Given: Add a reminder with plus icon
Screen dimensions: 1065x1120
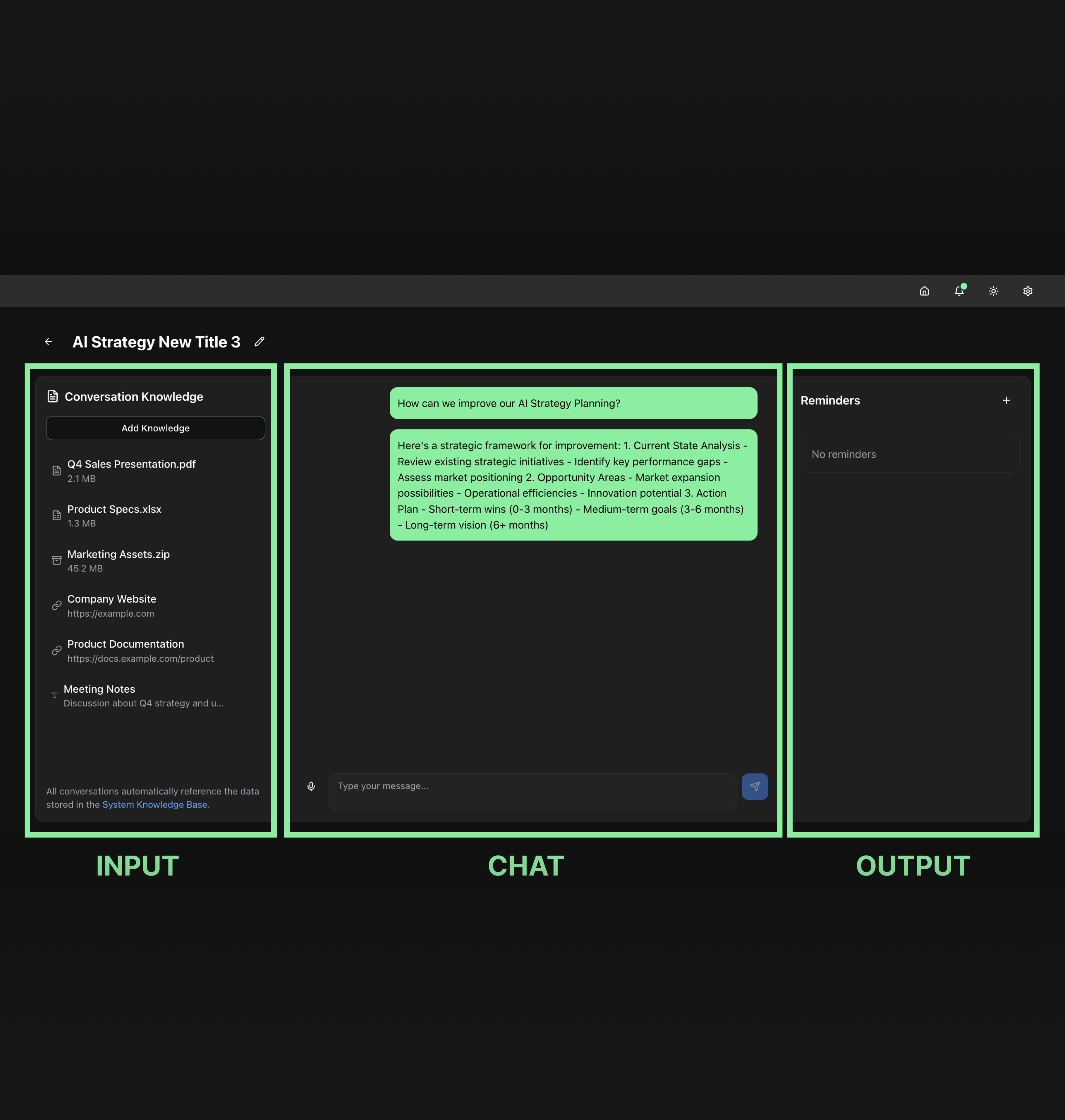Looking at the screenshot, I should tap(1006, 401).
